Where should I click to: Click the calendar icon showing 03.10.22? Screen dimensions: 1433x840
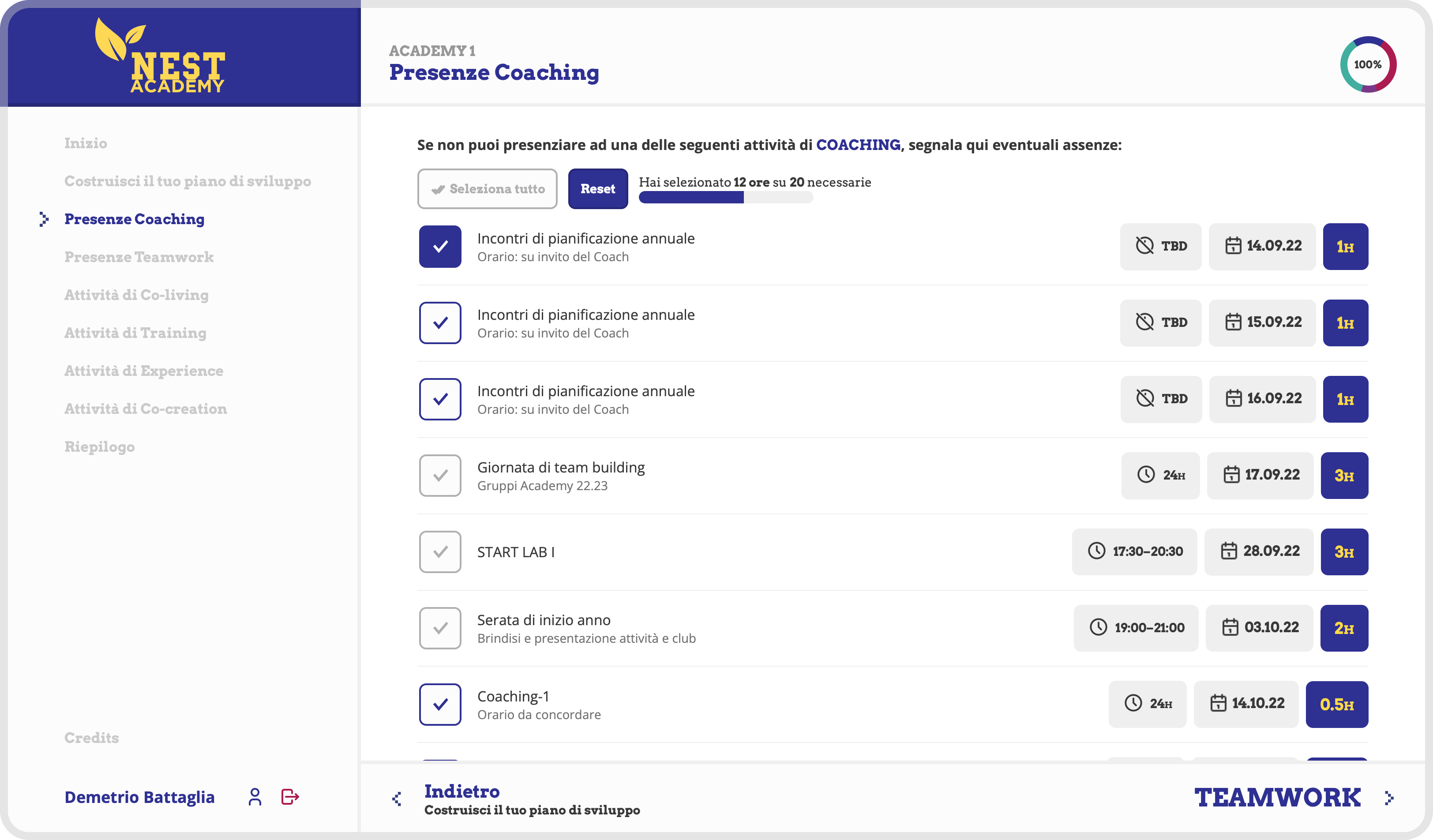[1230, 628]
